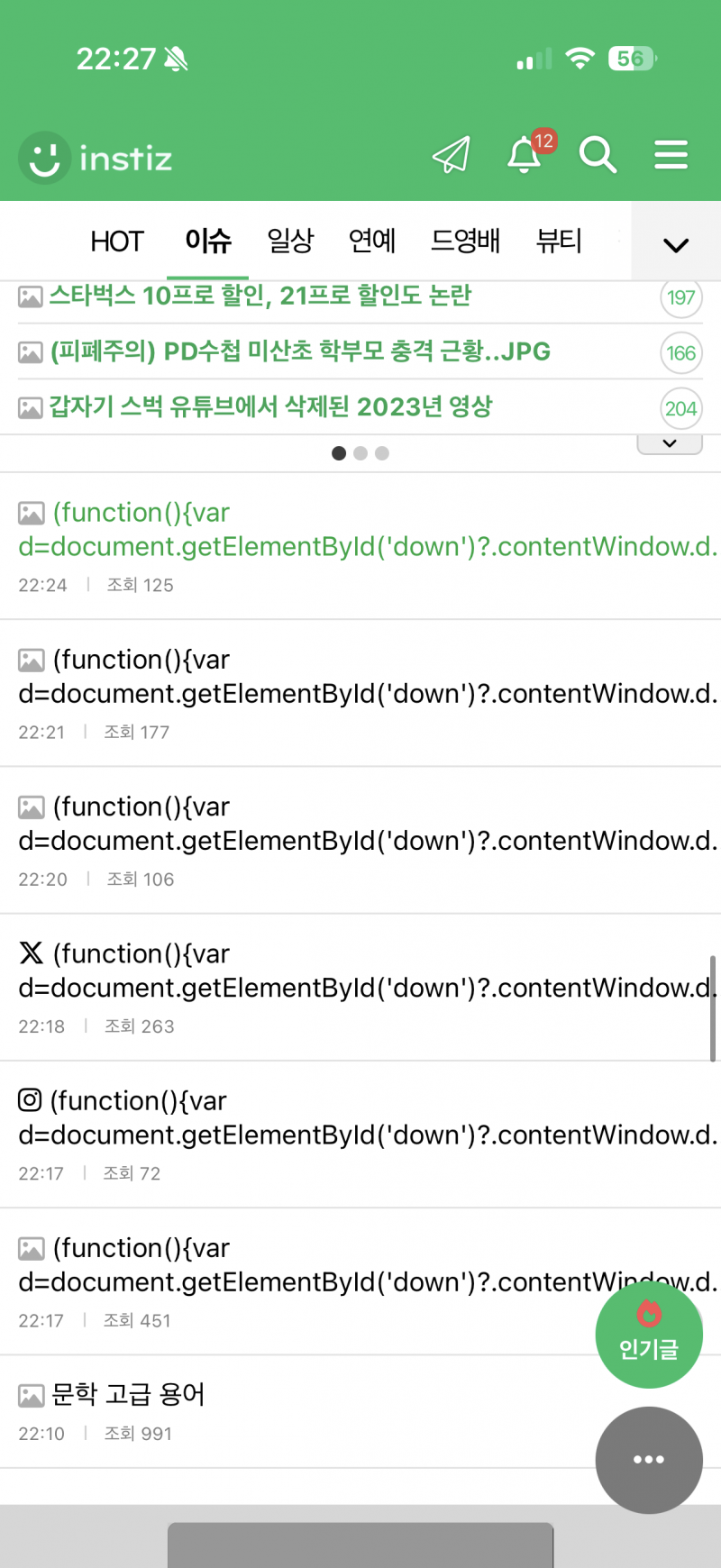Click the vertical scrollbar indicator

(713, 1009)
